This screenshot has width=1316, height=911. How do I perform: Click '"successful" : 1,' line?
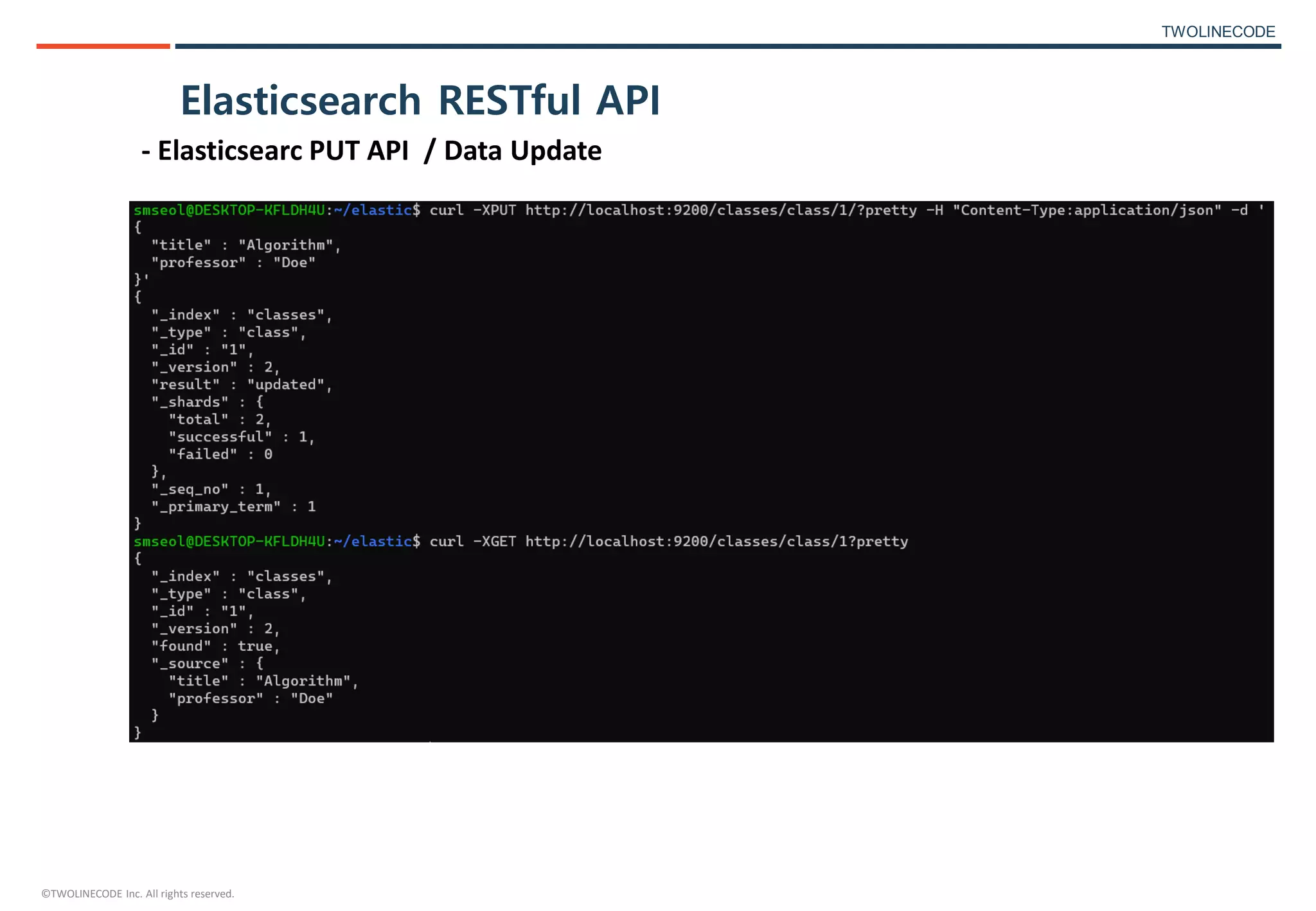[x=242, y=437]
